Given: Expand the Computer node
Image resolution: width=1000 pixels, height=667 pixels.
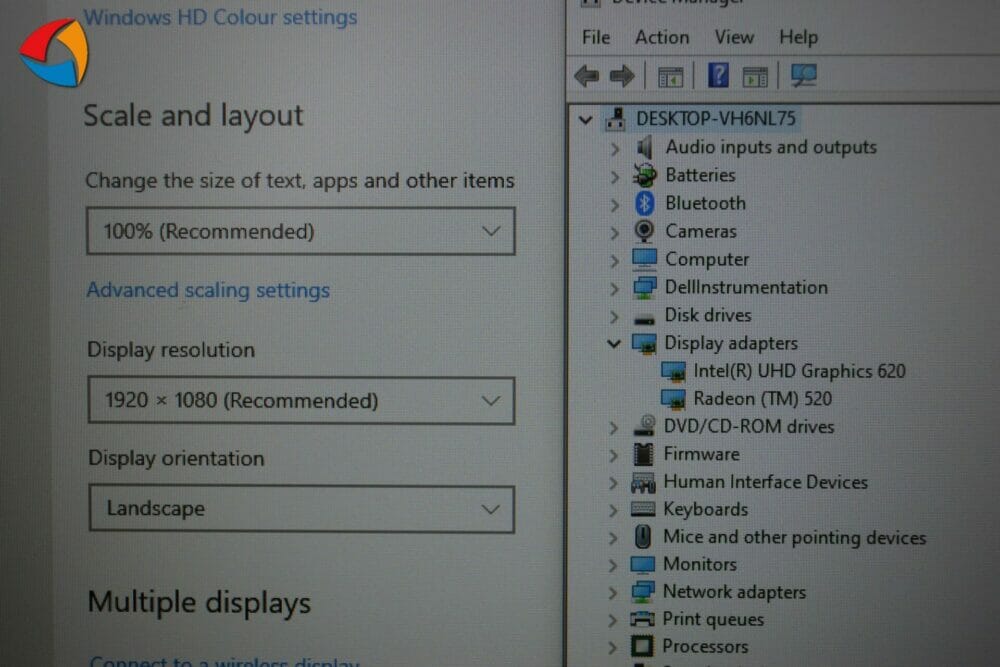Looking at the screenshot, I should point(614,261).
